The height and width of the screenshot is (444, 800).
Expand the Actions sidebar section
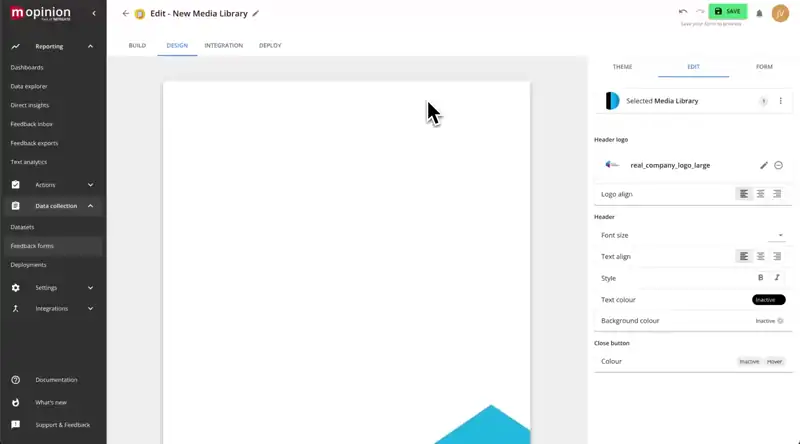coord(90,185)
